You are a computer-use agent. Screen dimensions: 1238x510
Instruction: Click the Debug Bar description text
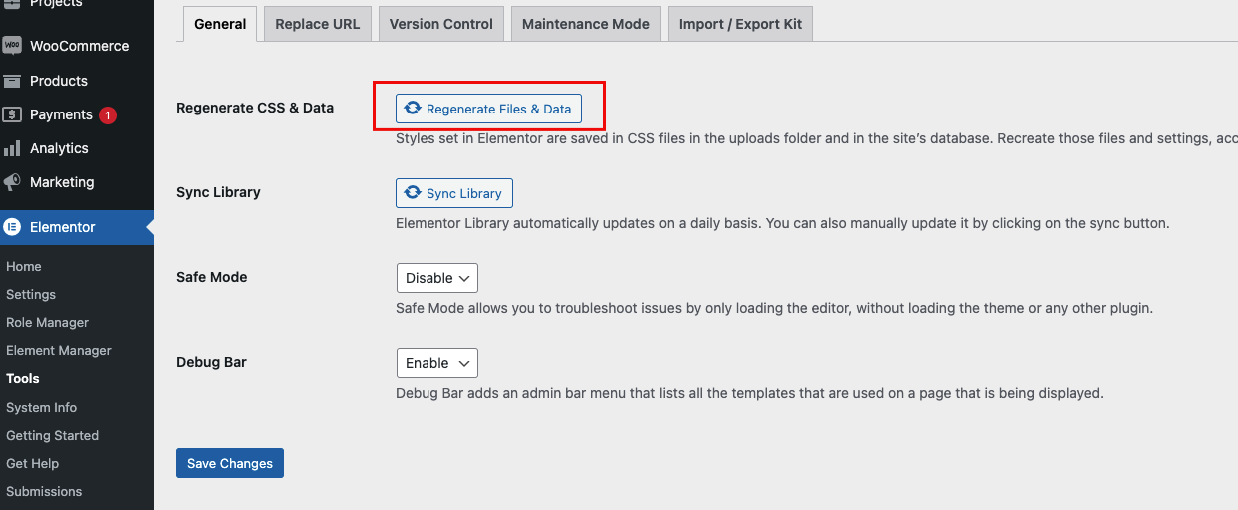(x=750, y=394)
